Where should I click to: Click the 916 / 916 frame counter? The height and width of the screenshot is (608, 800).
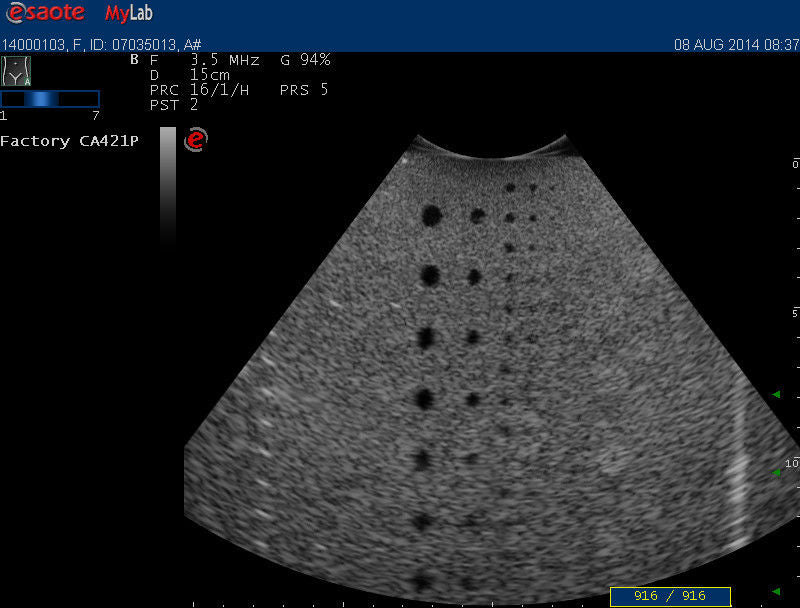670,596
